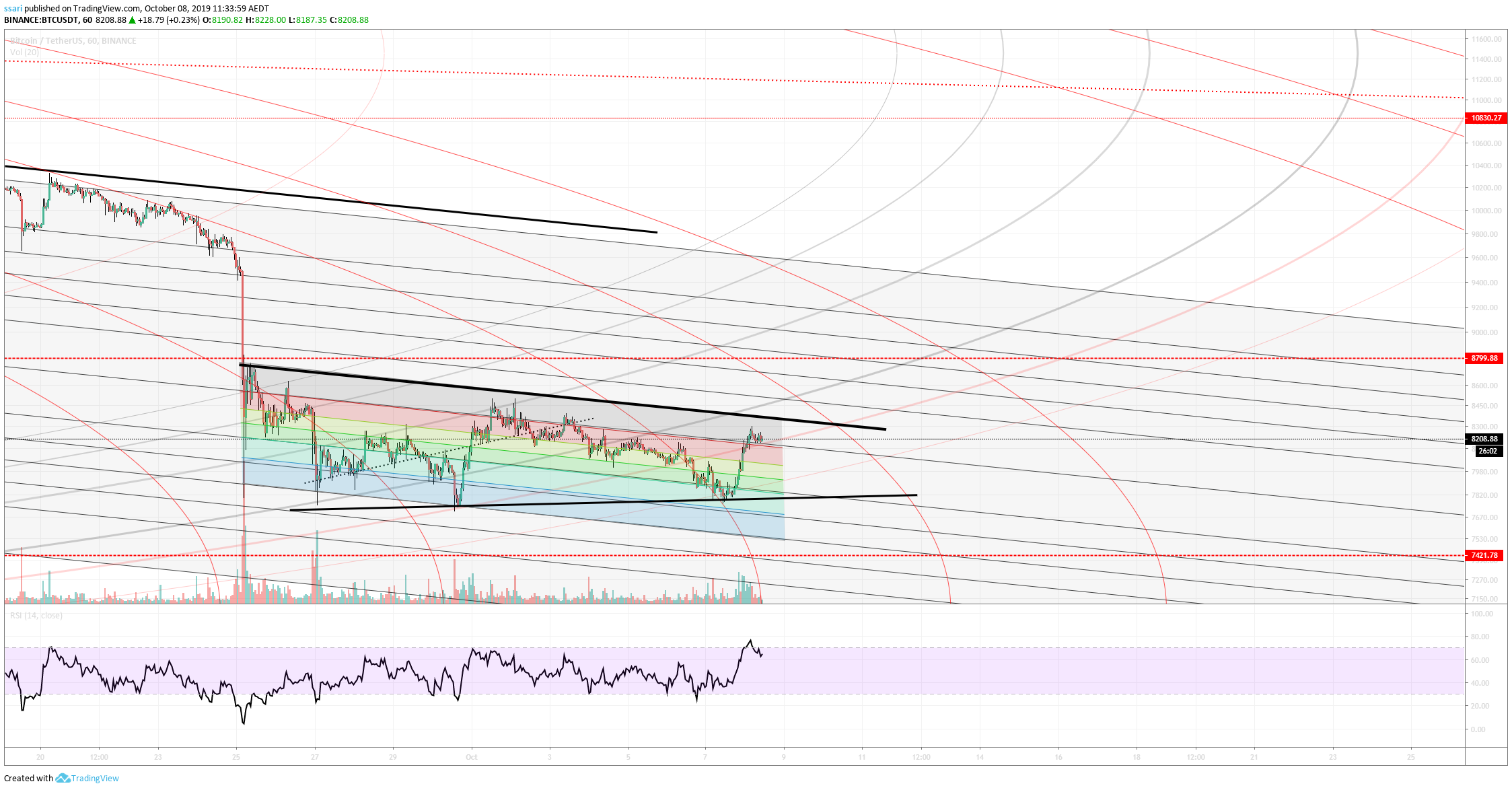Click the O:8190.82 open value in header
1512x790 pixels.
[223, 20]
